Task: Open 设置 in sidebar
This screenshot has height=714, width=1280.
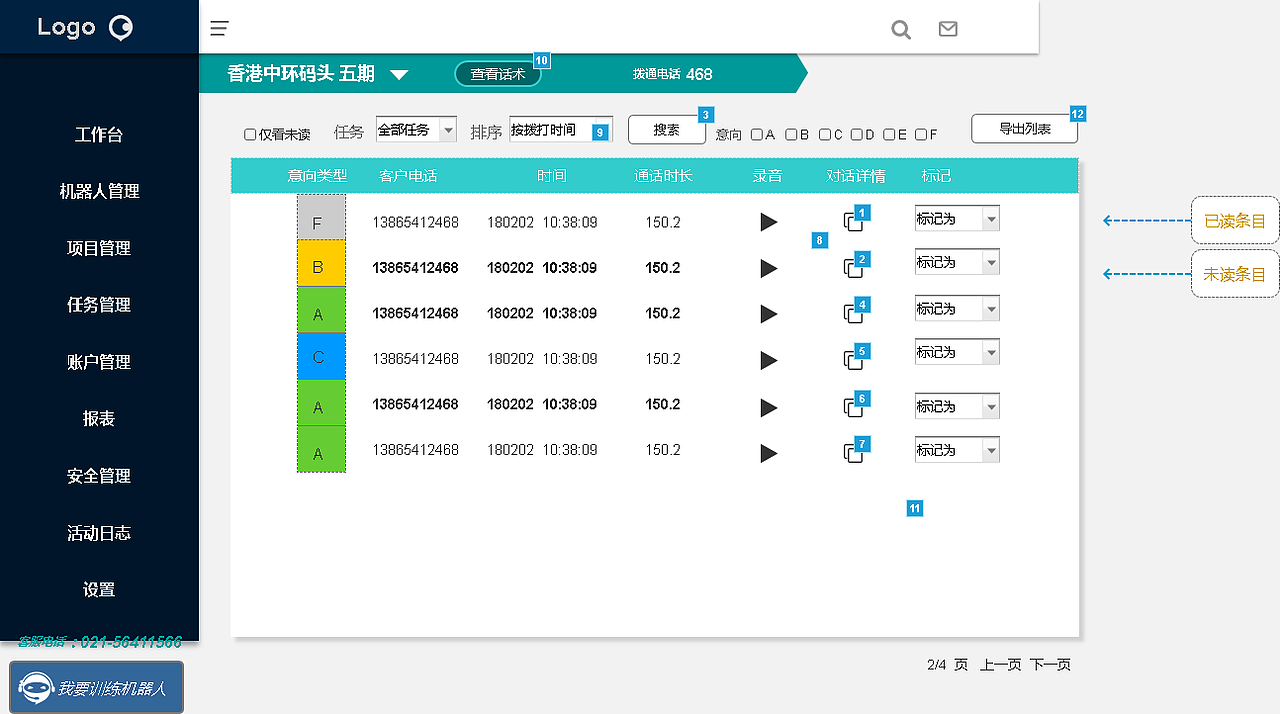Action: point(99,591)
